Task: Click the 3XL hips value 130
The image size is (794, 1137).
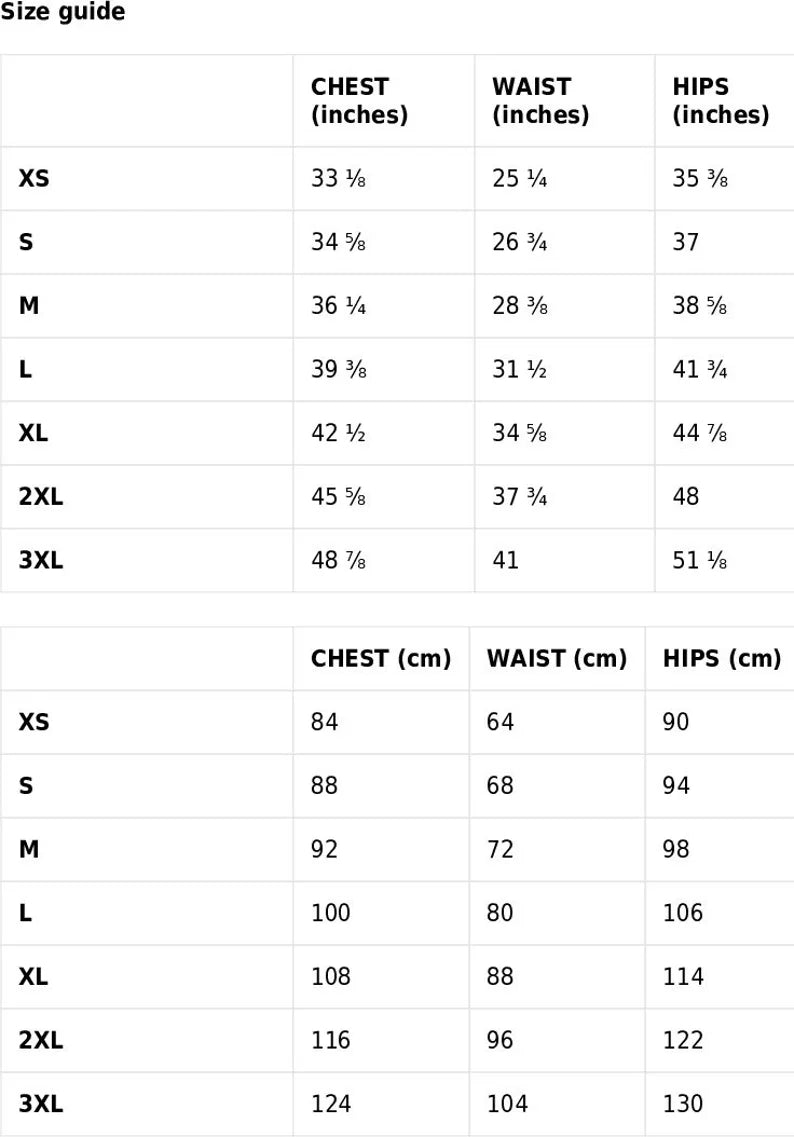Action: pyautogui.click(x=683, y=1104)
